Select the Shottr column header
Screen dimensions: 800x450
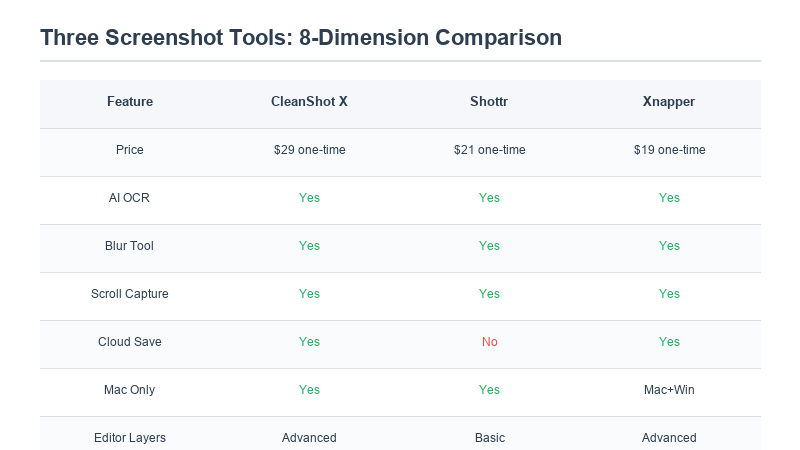[x=489, y=102]
